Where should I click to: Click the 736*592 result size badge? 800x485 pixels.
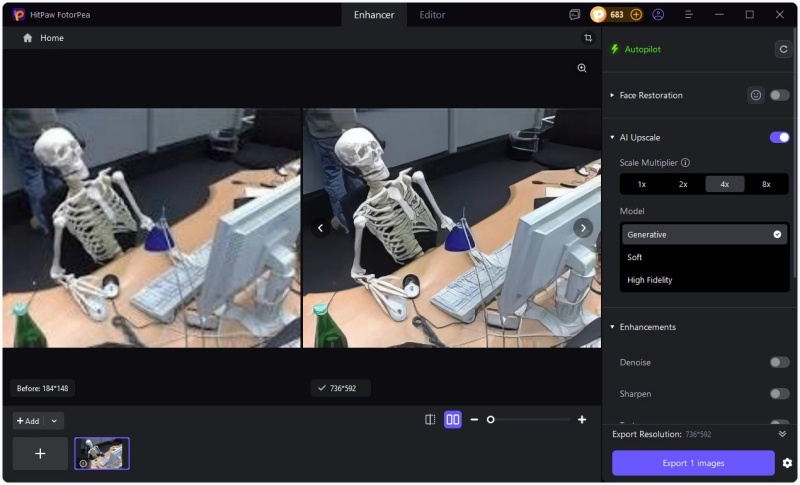pos(340,389)
